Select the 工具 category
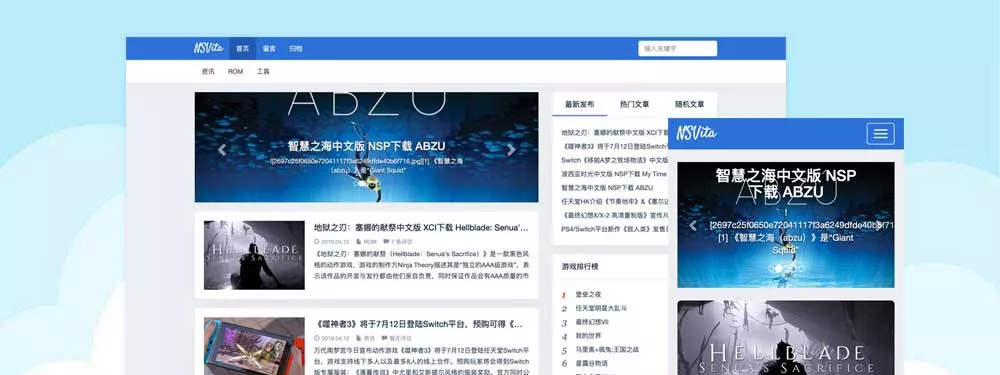This screenshot has height=375, width=1000. 263,71
